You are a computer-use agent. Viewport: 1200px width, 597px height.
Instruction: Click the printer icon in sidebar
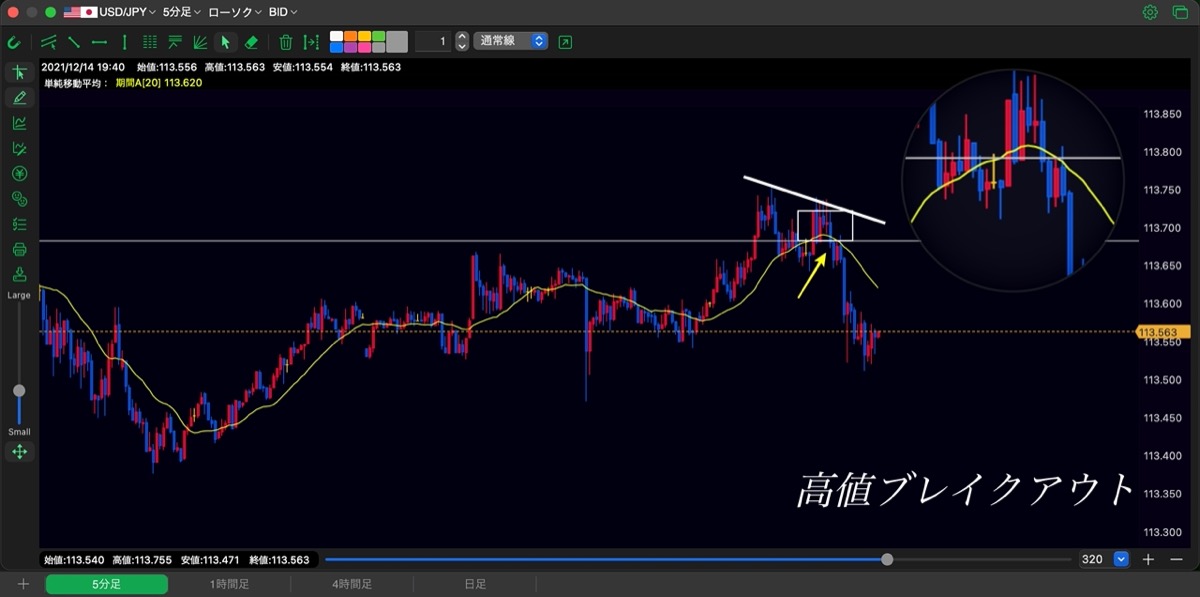pyautogui.click(x=19, y=249)
